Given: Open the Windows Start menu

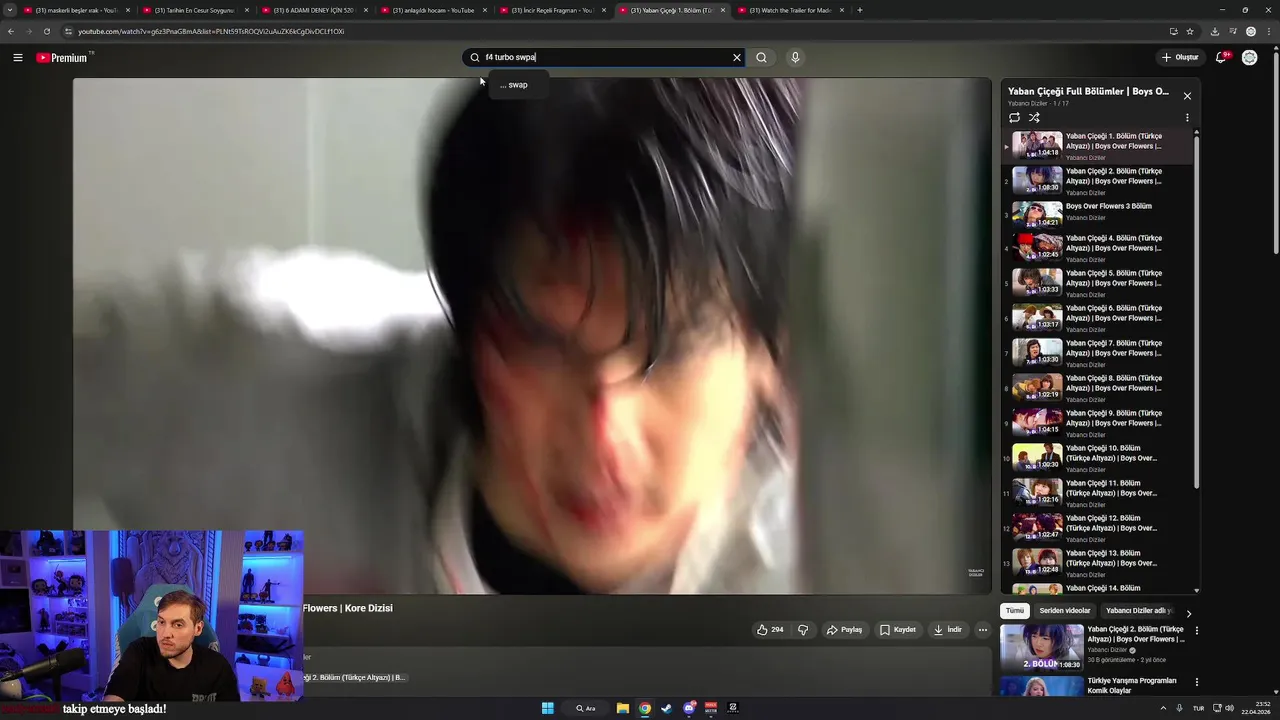Looking at the screenshot, I should (x=547, y=708).
